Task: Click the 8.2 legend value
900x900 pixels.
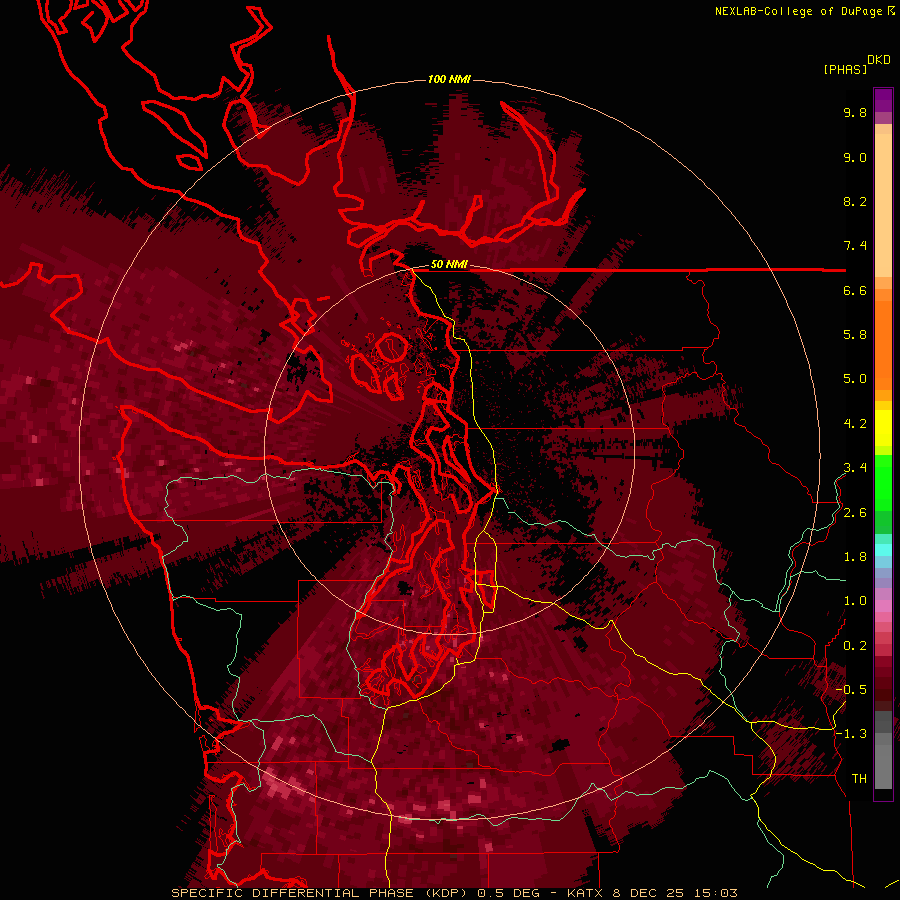Action: click(855, 201)
